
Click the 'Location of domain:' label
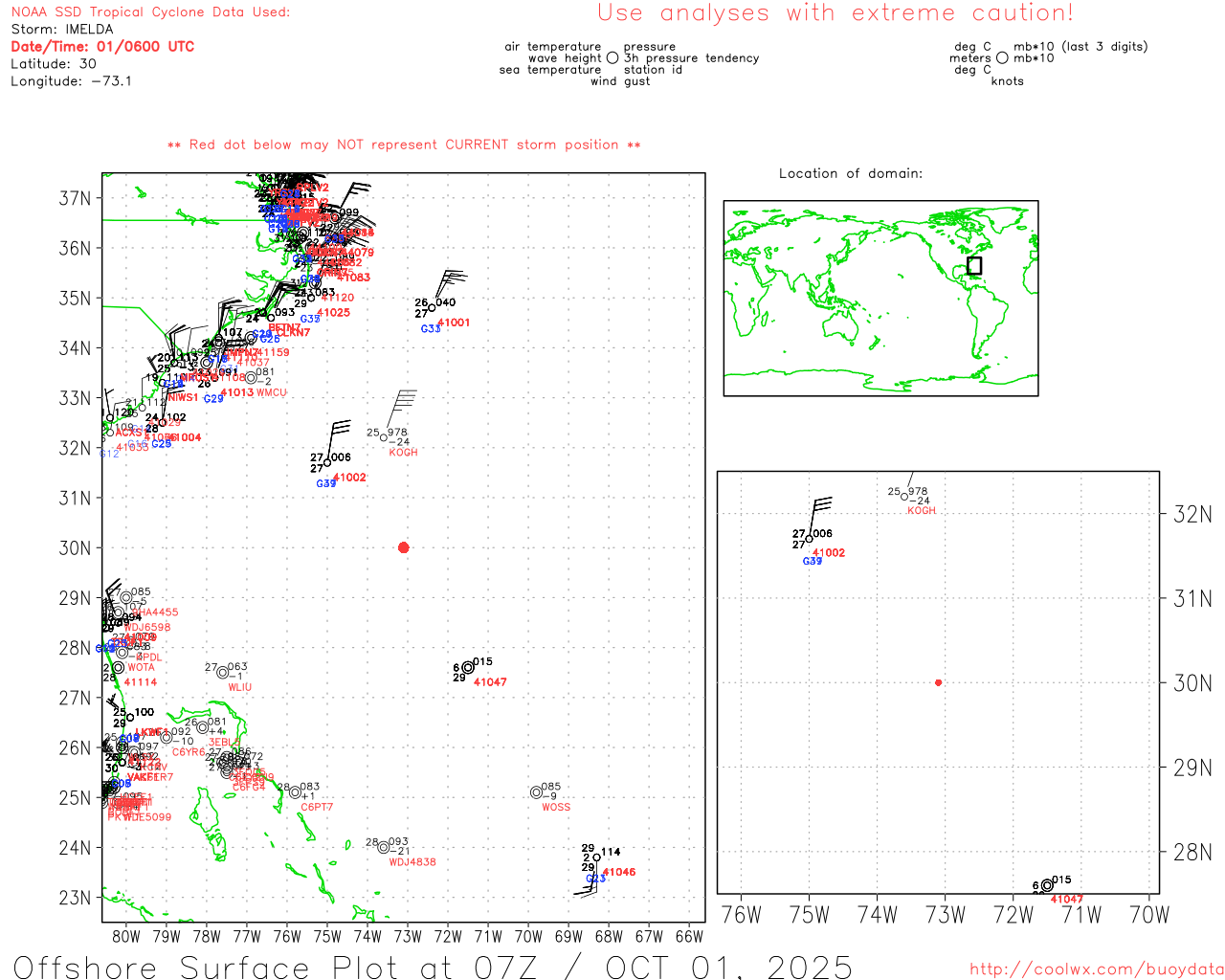[851, 173]
